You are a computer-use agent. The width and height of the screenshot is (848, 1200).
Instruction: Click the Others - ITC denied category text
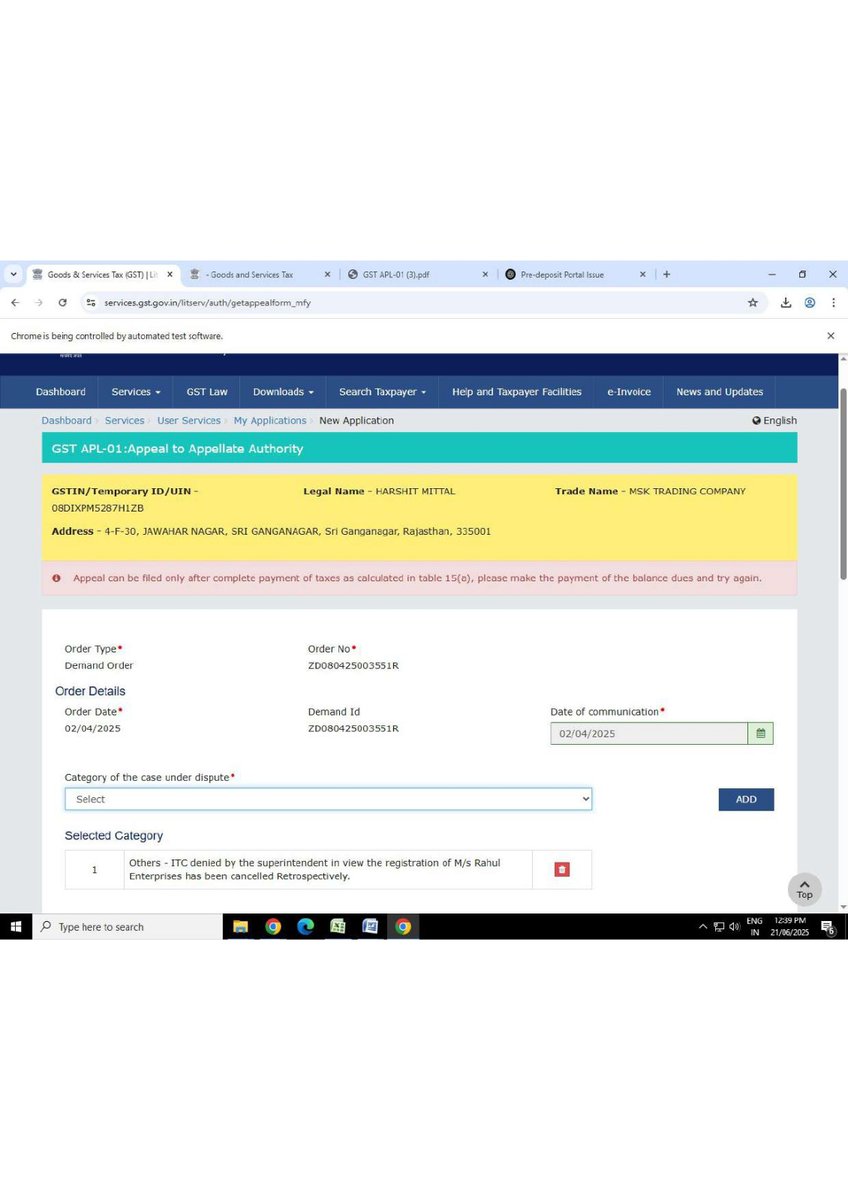tap(315, 869)
